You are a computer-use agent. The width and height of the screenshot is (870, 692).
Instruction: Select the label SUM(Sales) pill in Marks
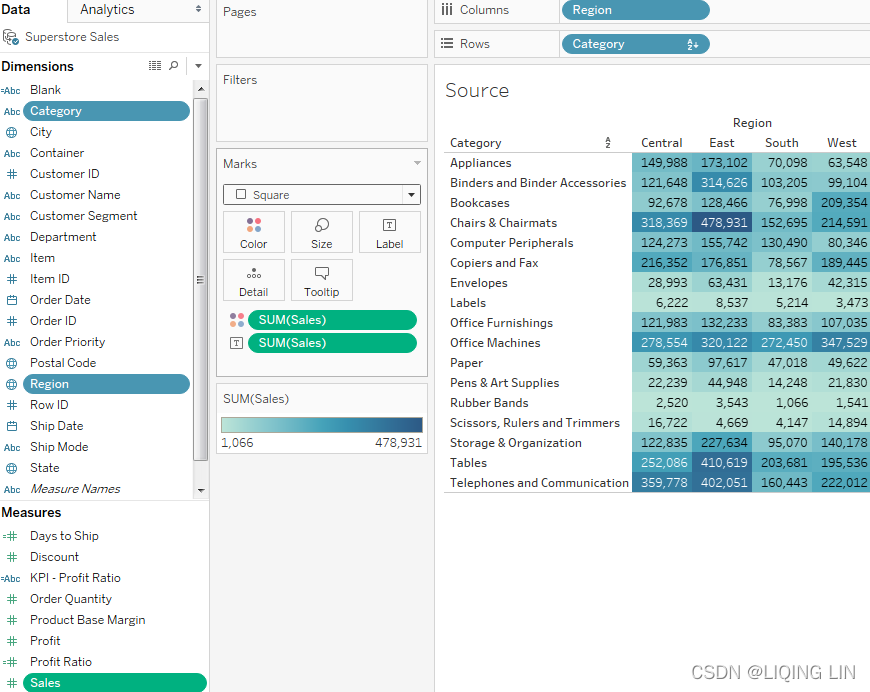(x=332, y=343)
